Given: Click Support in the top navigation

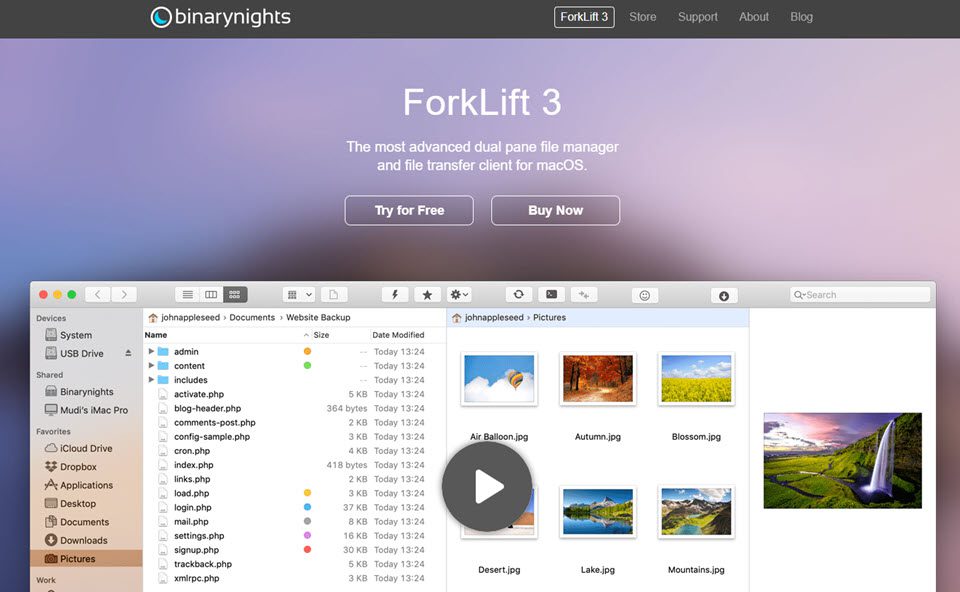Looking at the screenshot, I should click(697, 16).
